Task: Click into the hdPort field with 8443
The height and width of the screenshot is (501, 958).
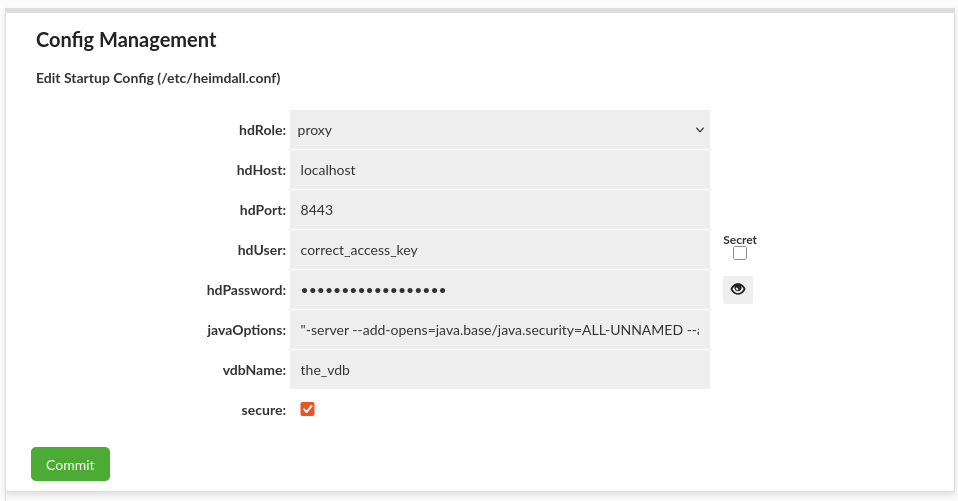Action: click(500, 210)
